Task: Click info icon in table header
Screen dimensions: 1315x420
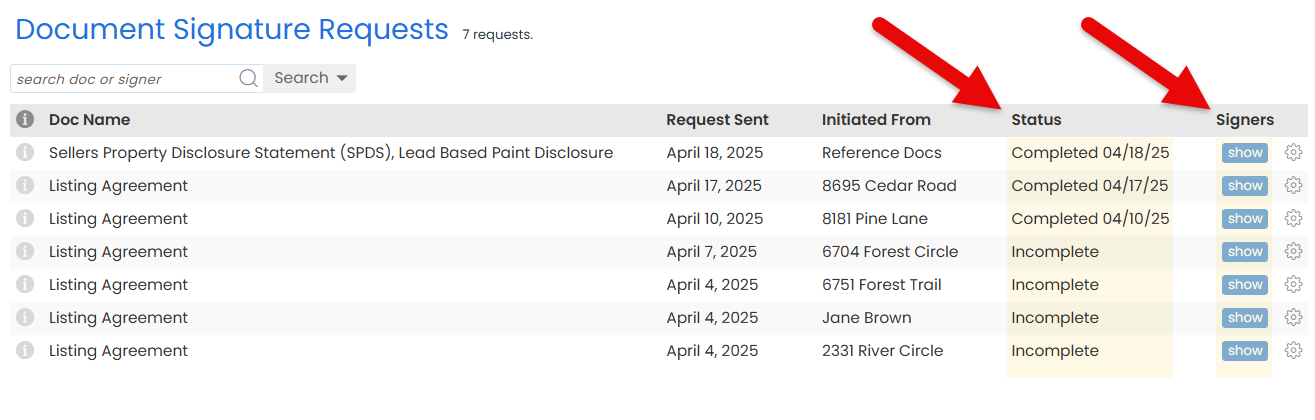Action: pyautogui.click(x=25, y=120)
